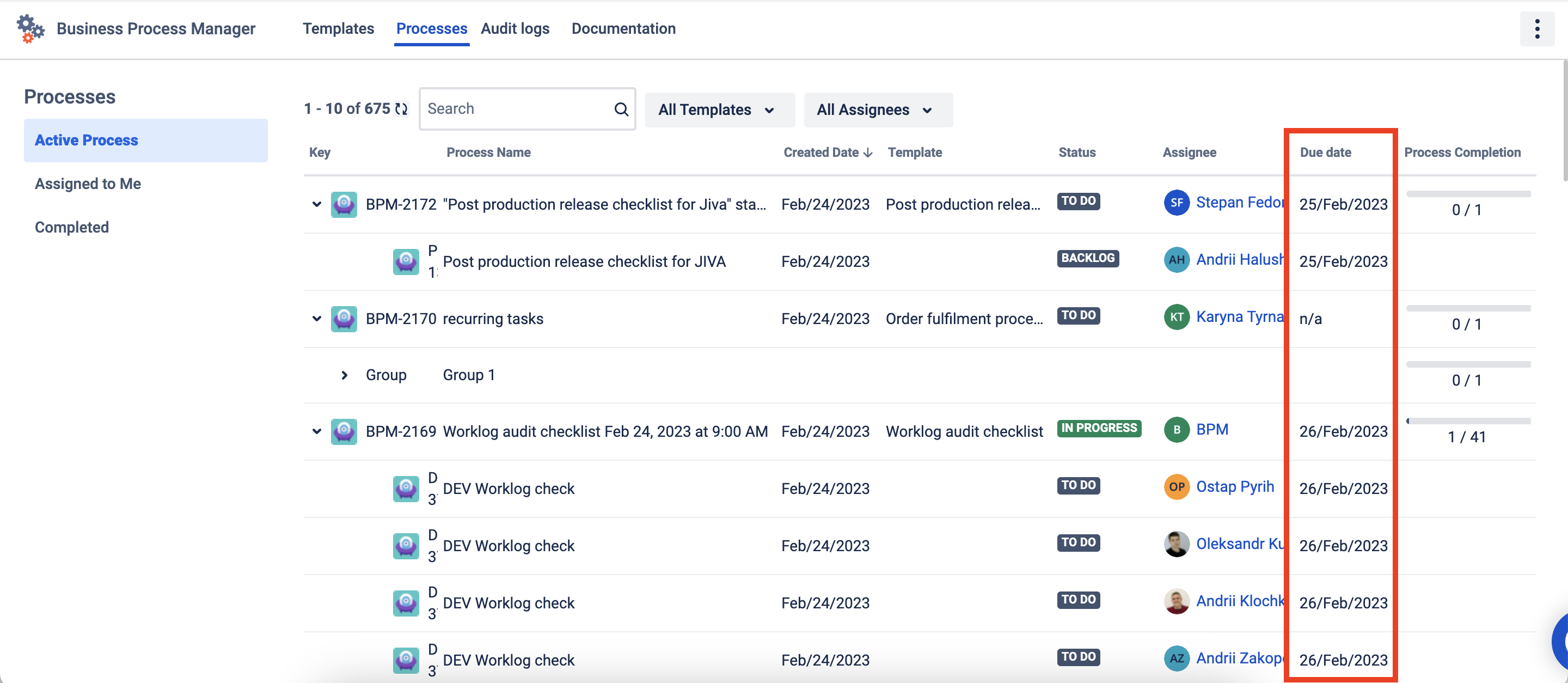Click the sort arrow on Created Date
Viewport: 1568px width, 683px height.
point(868,153)
